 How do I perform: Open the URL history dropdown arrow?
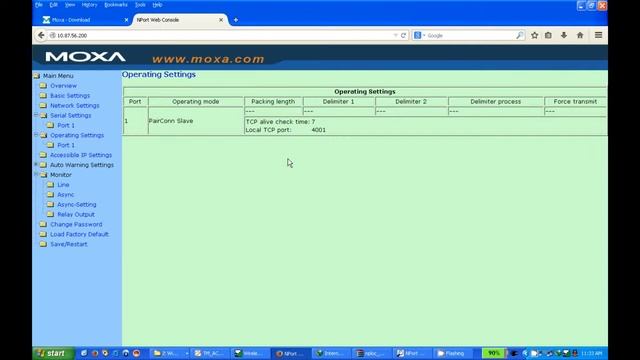coord(396,36)
